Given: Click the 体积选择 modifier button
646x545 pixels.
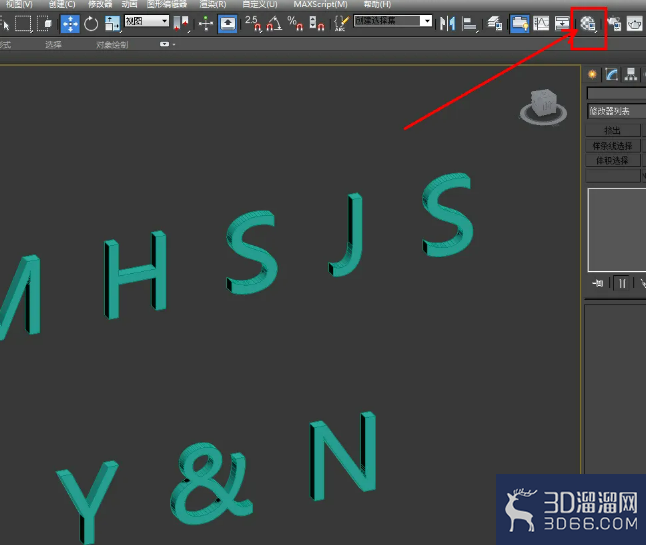Looking at the screenshot, I should coord(613,160).
